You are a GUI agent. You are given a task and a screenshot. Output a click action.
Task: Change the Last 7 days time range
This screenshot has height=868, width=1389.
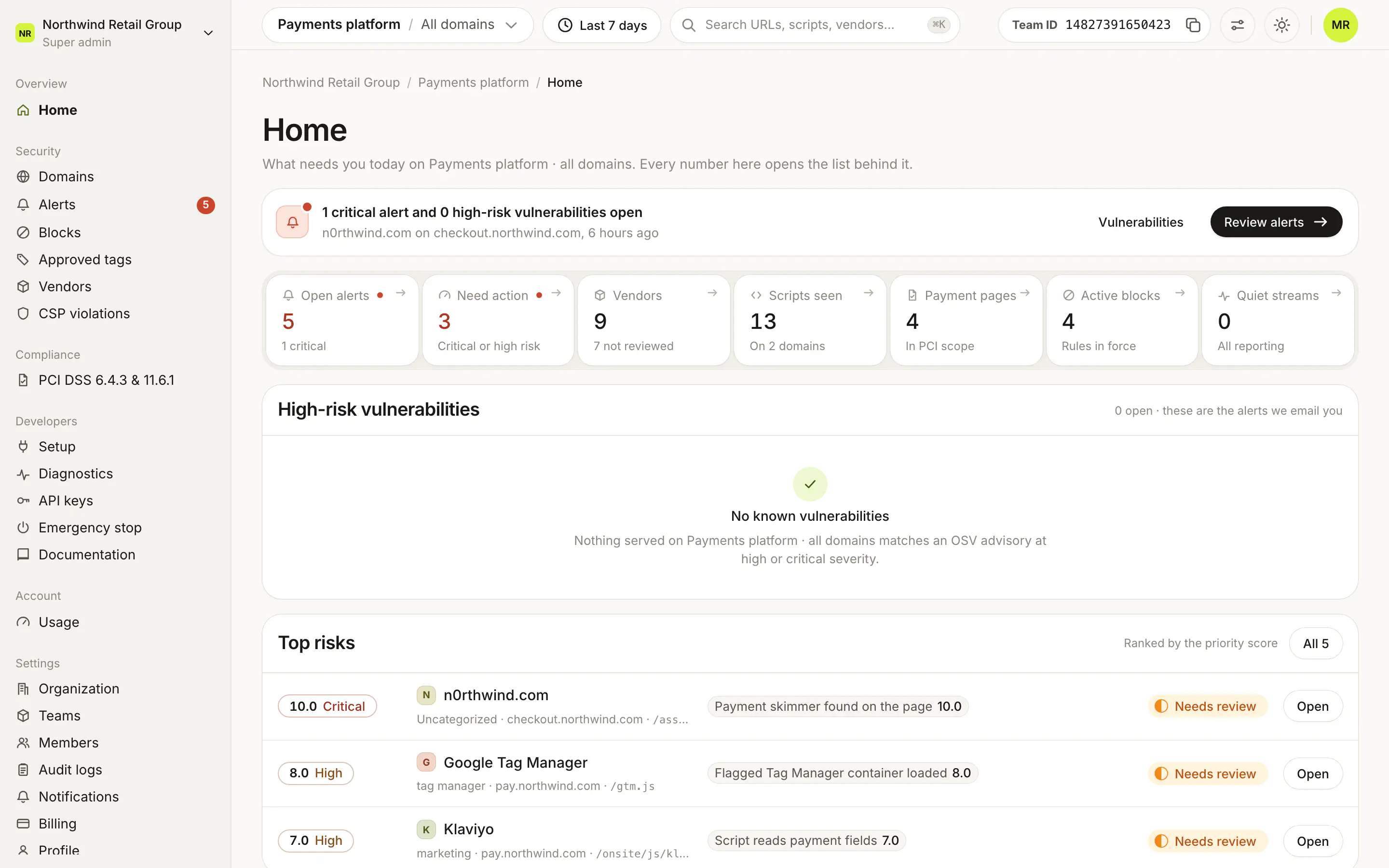coord(601,25)
